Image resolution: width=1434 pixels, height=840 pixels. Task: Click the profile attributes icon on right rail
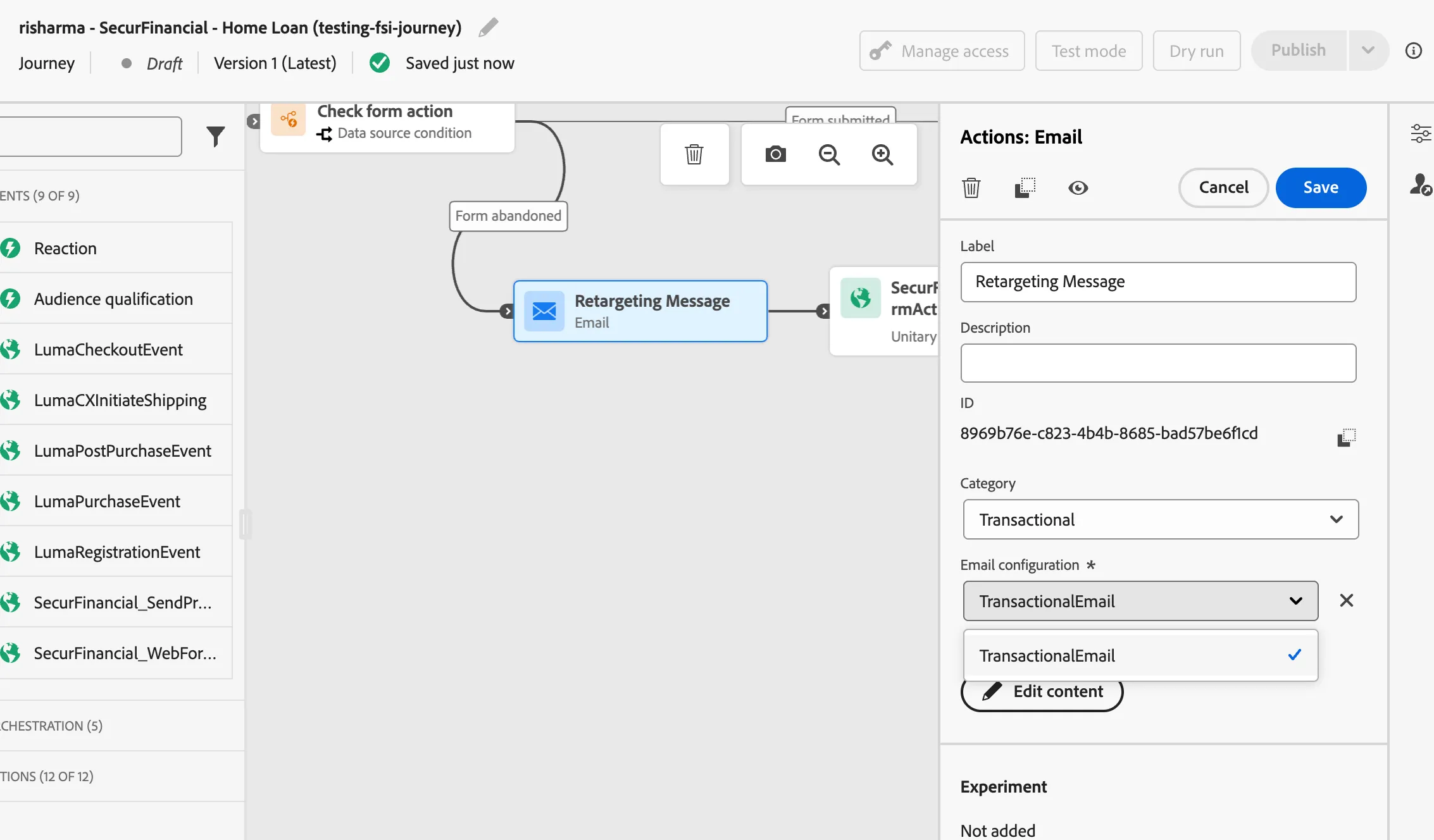1420,185
